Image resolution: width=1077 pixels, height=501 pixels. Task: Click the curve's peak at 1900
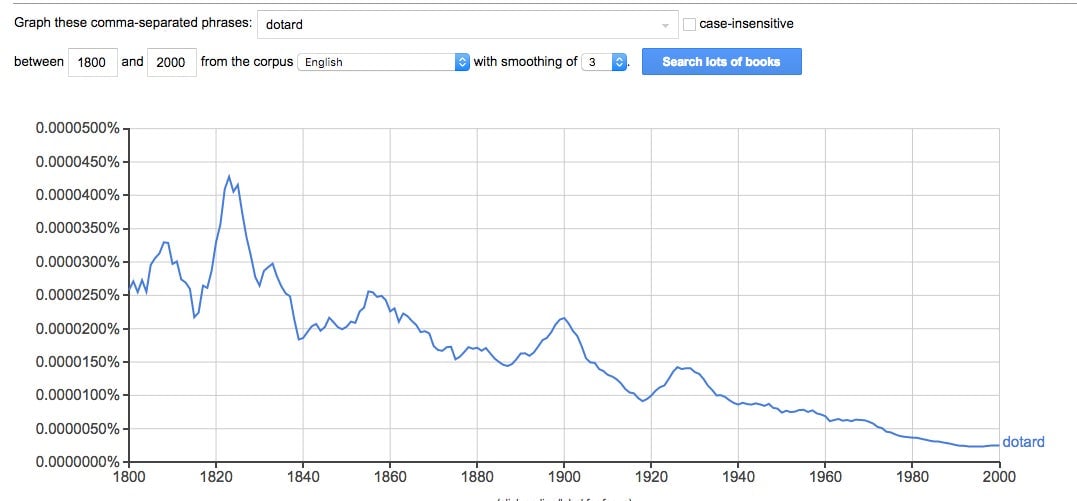click(564, 318)
